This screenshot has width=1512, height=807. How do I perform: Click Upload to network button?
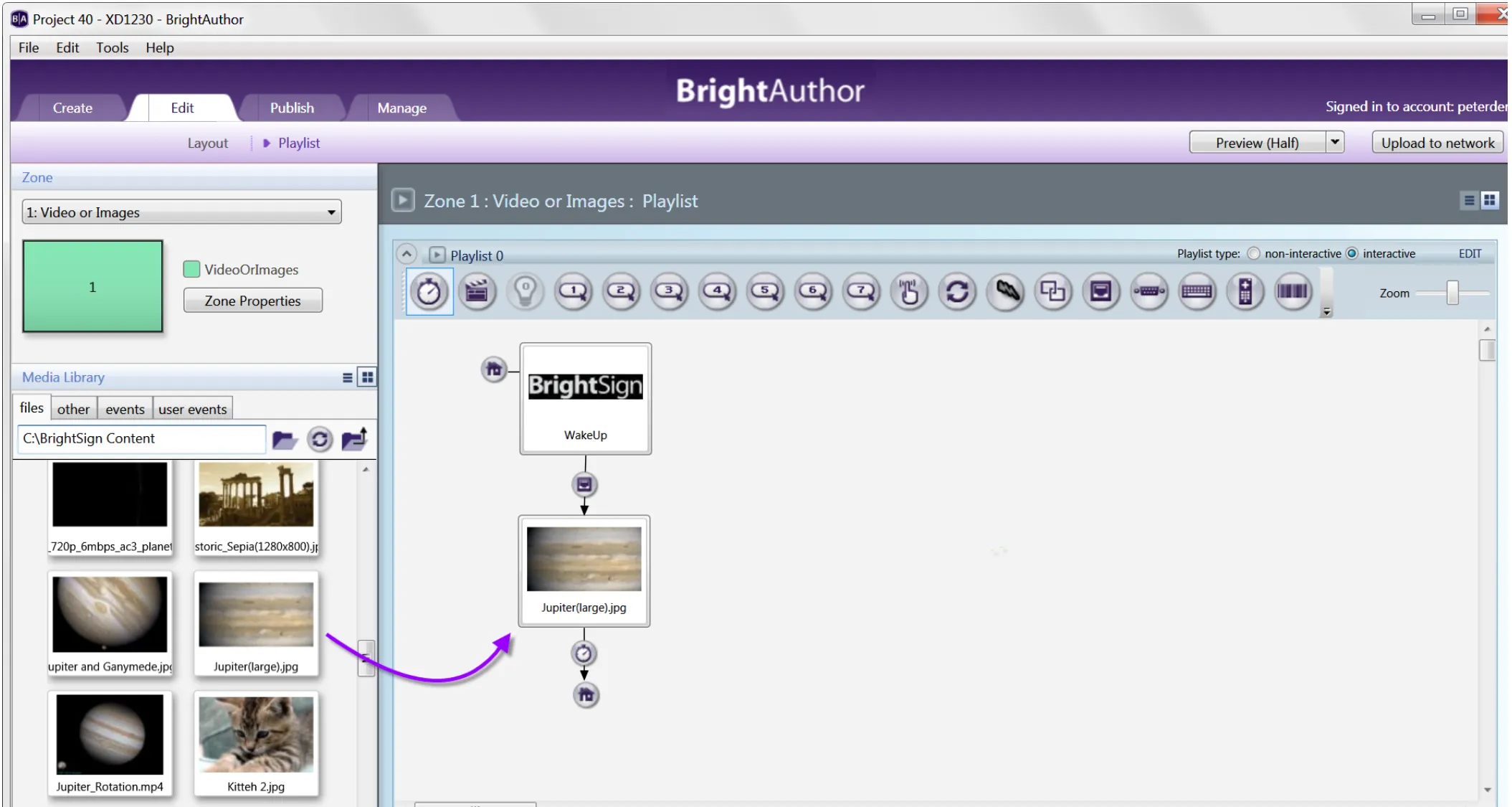(x=1437, y=142)
